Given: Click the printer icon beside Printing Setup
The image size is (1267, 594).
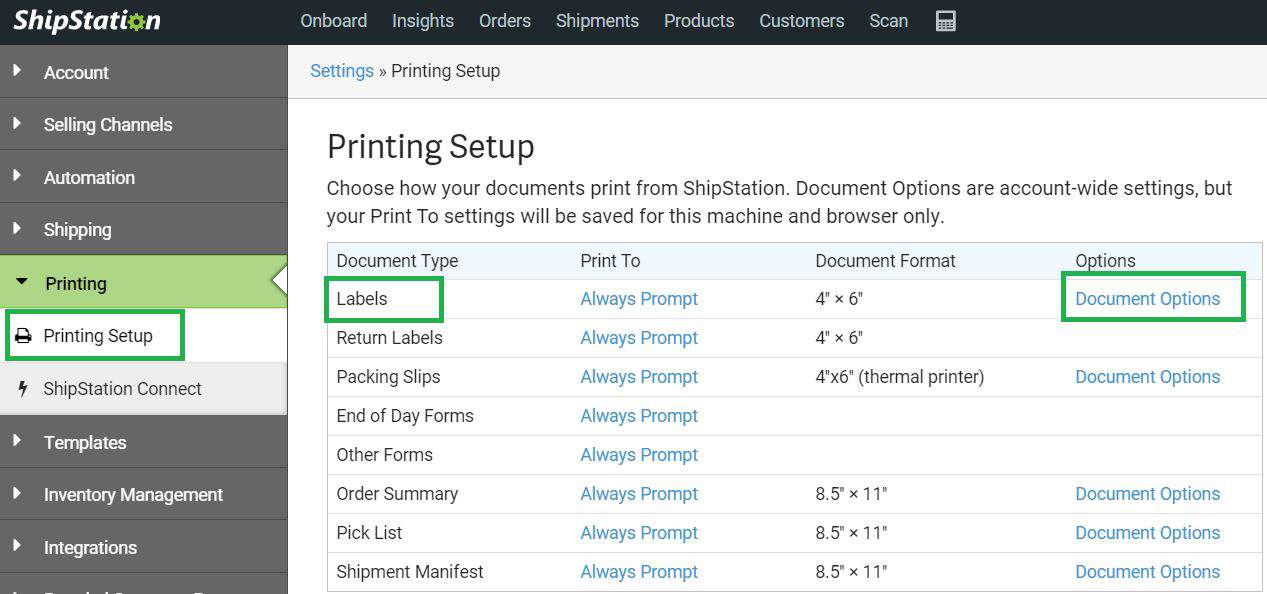Looking at the screenshot, I should [24, 335].
